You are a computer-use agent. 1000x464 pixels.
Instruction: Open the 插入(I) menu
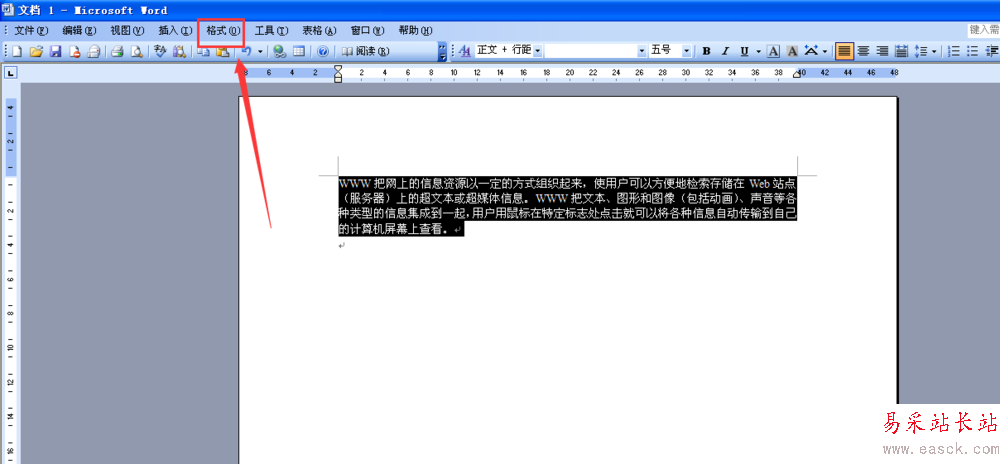(x=175, y=31)
